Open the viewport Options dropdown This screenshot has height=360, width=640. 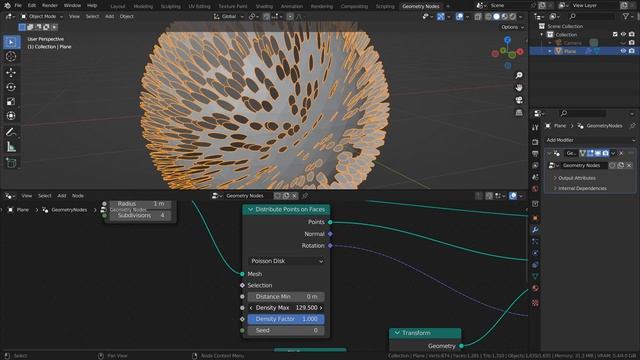click(x=512, y=27)
